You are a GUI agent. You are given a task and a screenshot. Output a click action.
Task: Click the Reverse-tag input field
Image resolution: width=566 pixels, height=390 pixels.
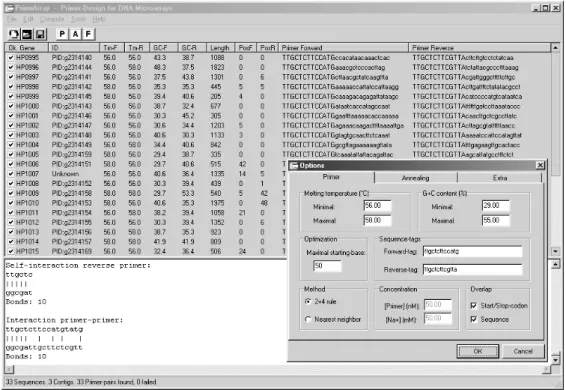(473, 269)
